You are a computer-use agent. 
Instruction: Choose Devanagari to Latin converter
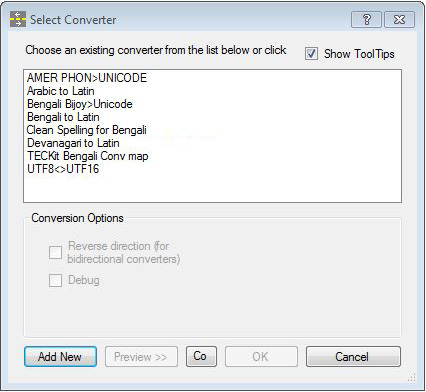[x=73, y=143]
